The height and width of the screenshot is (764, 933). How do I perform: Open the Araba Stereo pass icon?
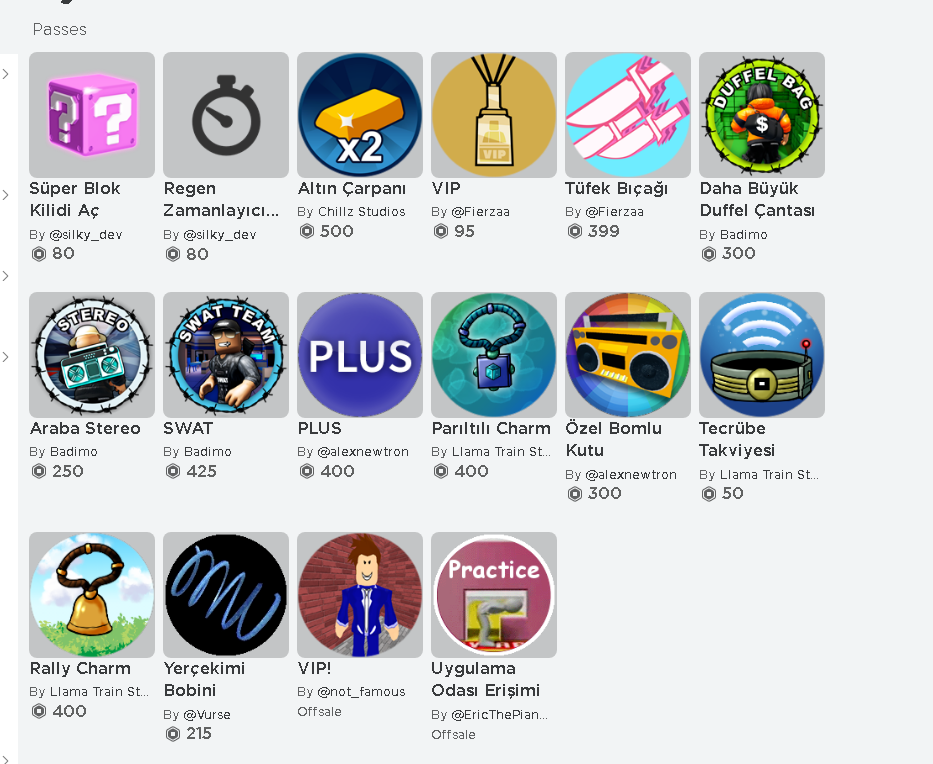pos(92,355)
